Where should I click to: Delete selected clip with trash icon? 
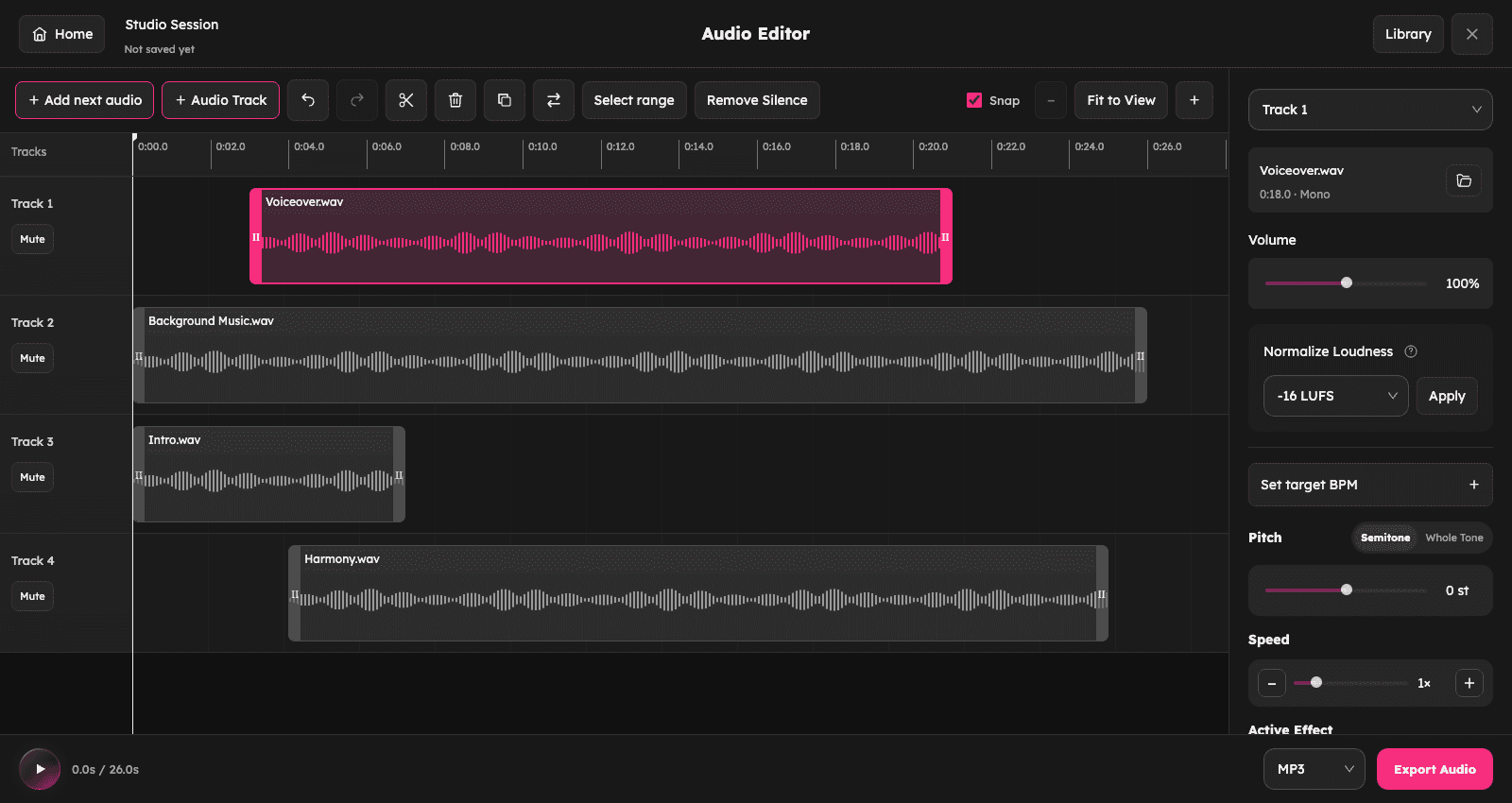point(455,100)
